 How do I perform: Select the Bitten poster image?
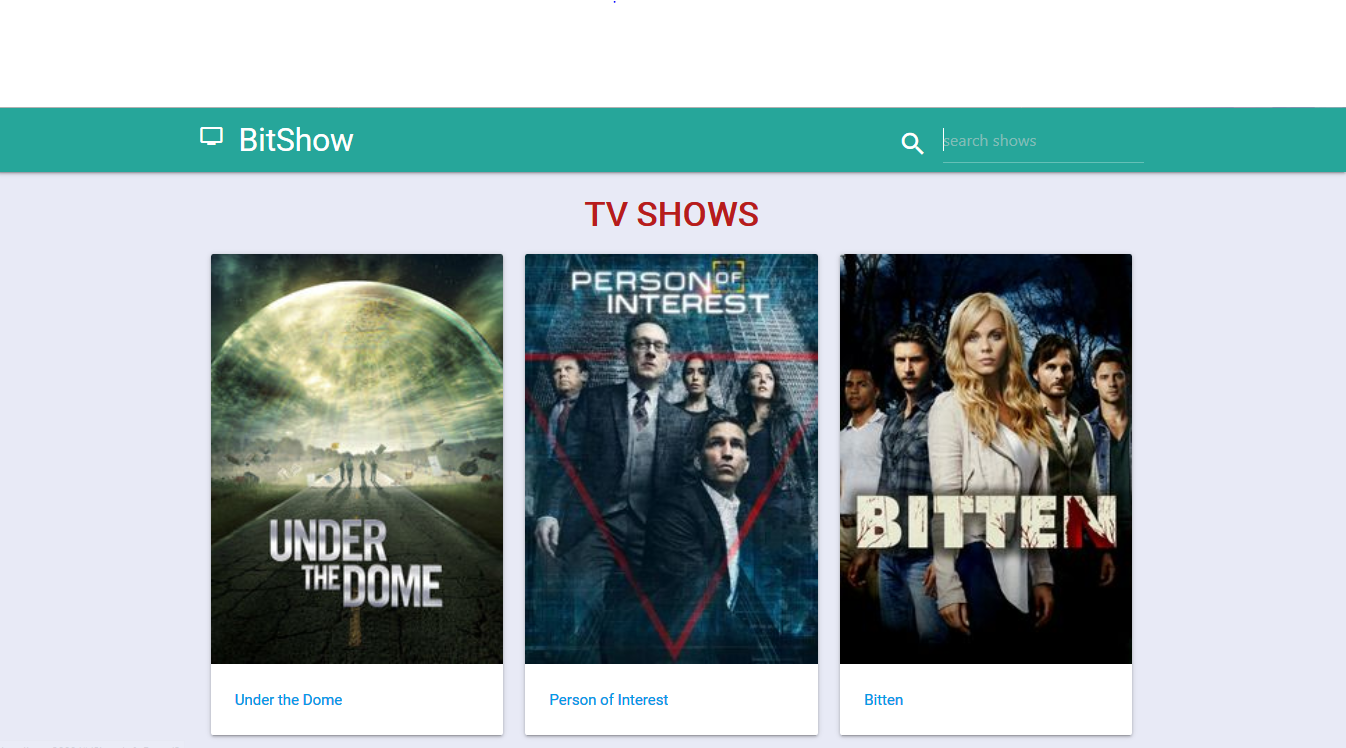coord(986,459)
